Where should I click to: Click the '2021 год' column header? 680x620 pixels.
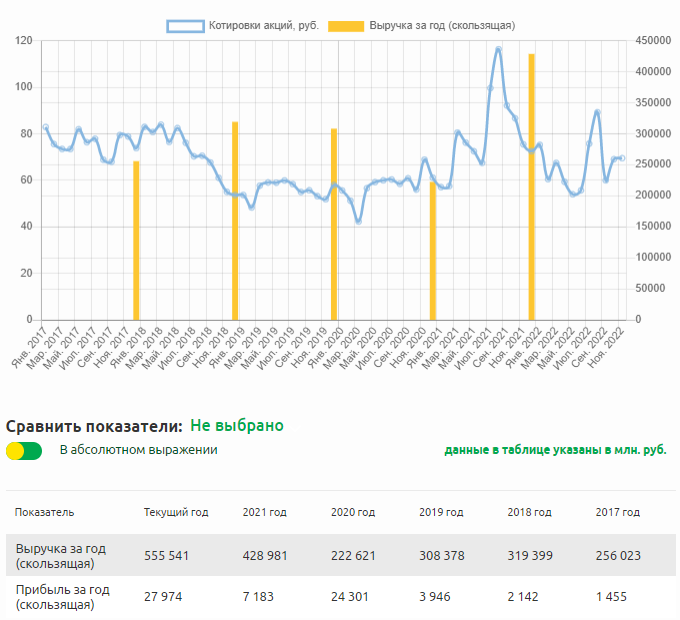264,512
